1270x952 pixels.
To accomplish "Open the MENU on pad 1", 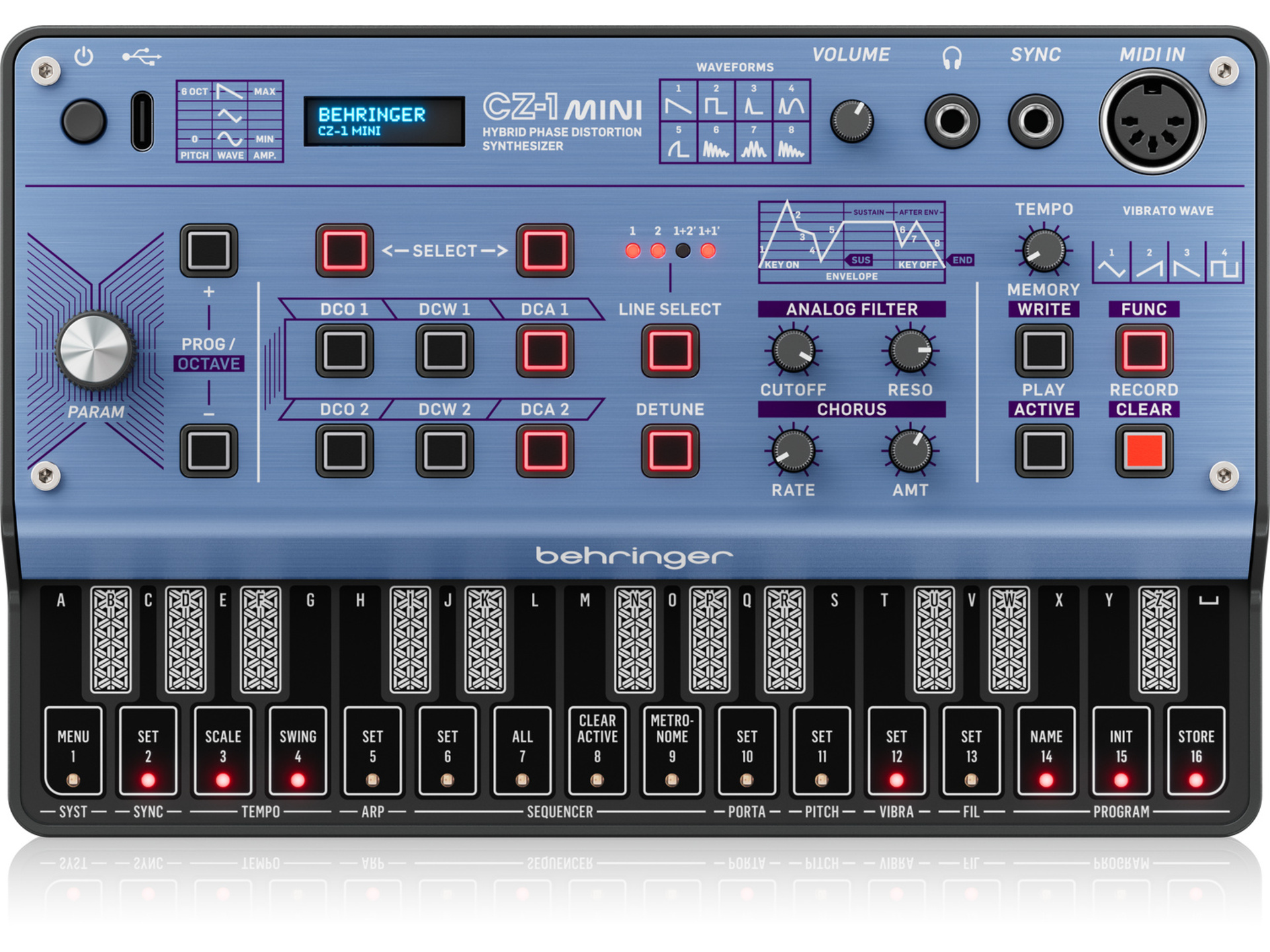I will [73, 750].
